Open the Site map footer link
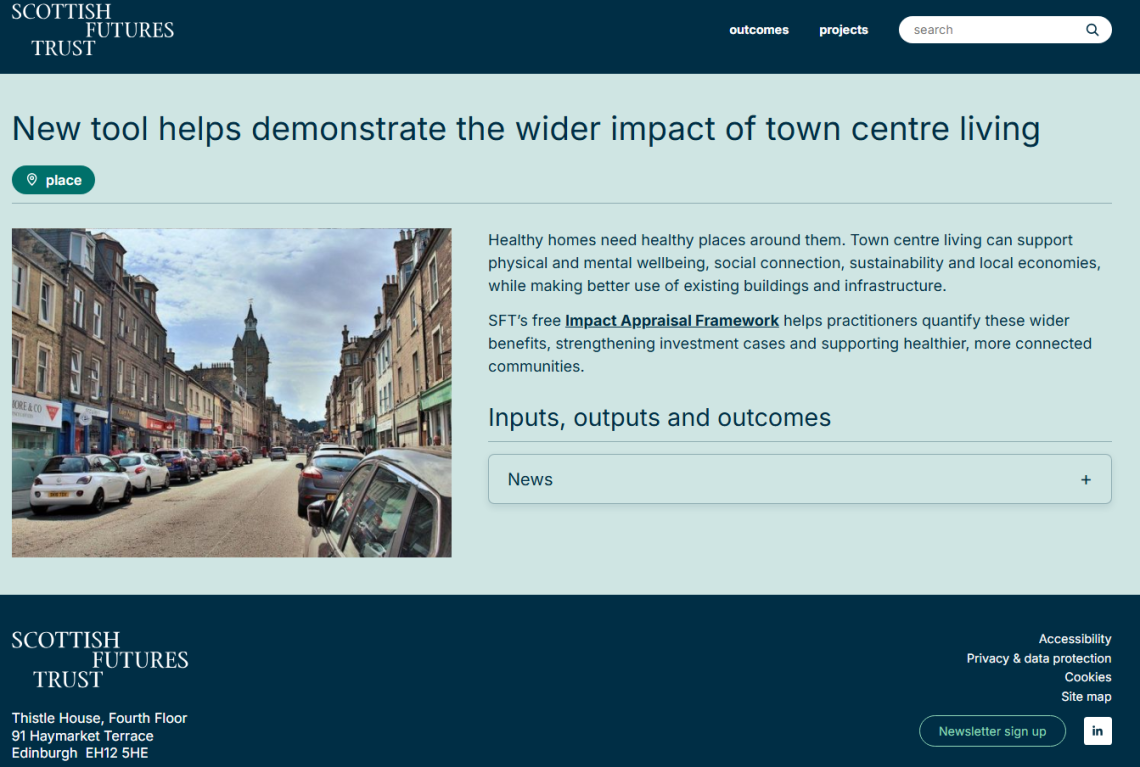This screenshot has width=1140, height=767. point(1086,696)
